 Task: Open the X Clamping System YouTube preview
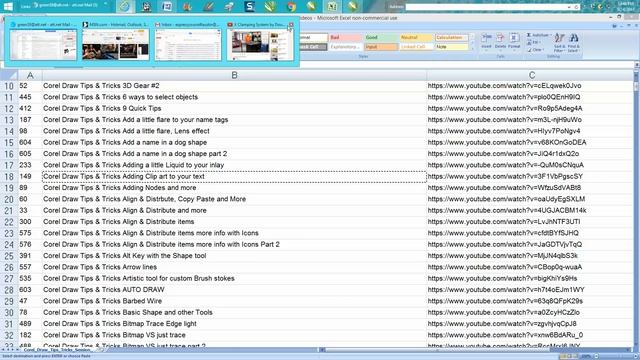[x=260, y=42]
